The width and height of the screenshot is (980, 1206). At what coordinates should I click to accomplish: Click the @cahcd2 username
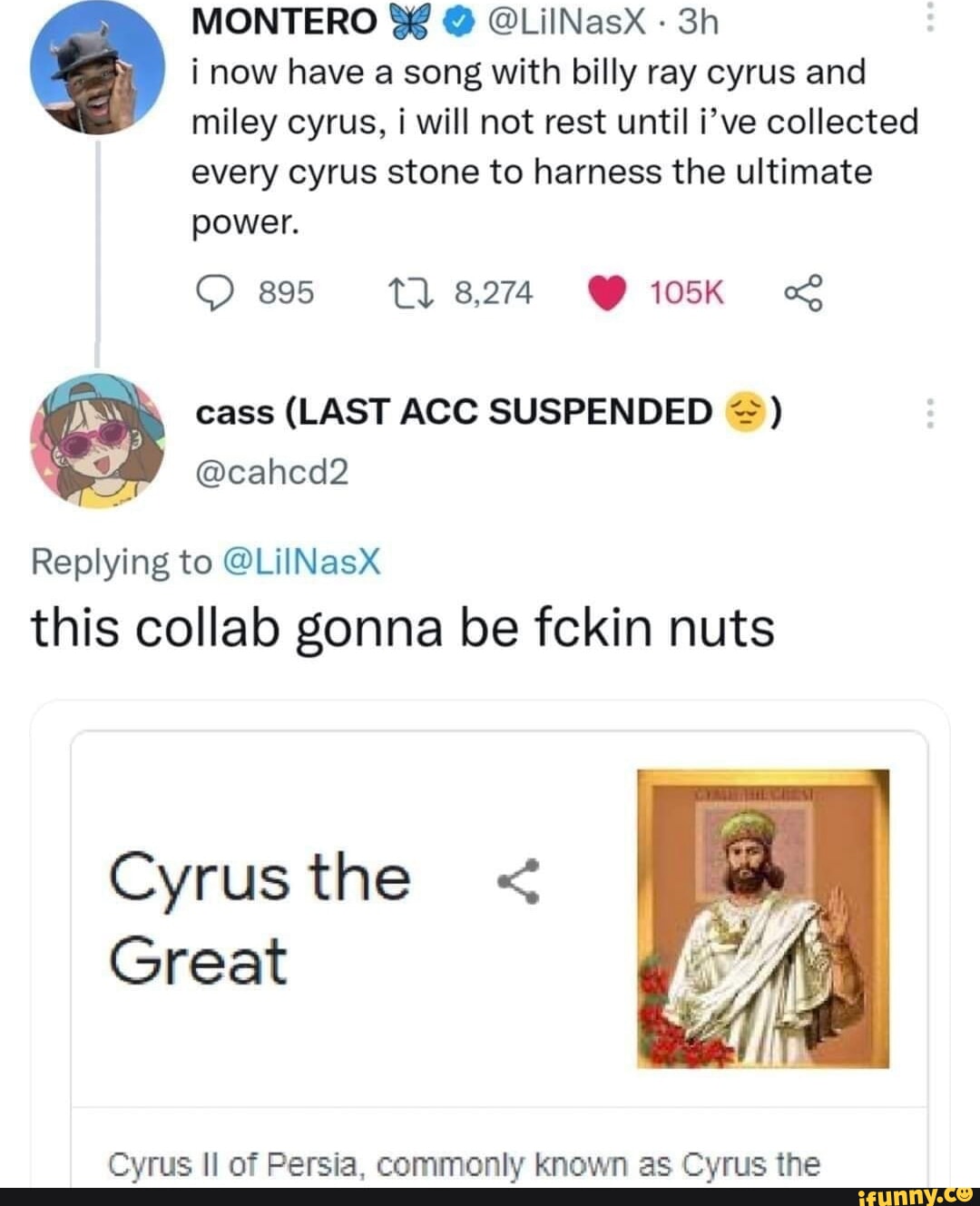click(272, 472)
